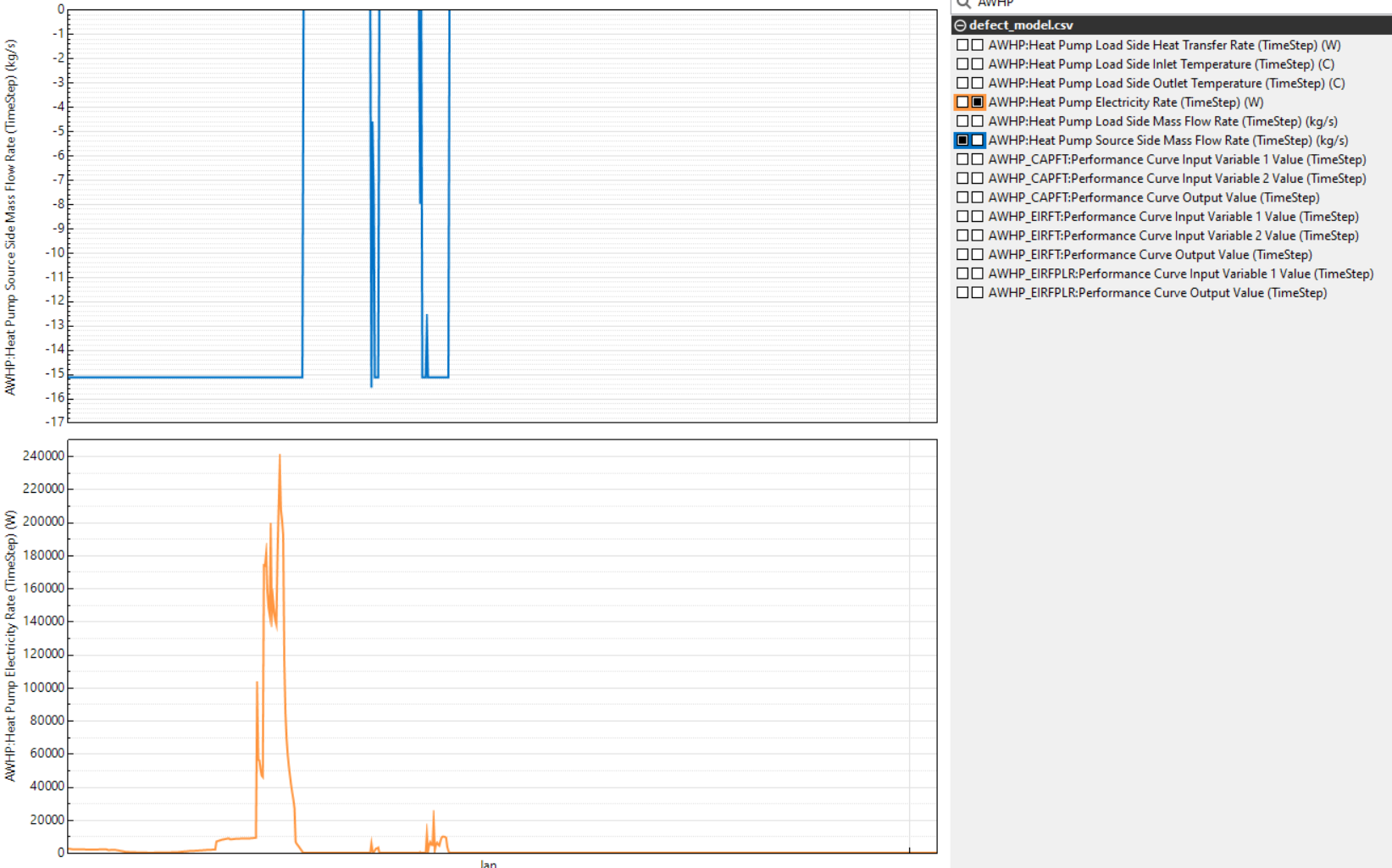Tick first checkbox for AWHP_CAPFT Input Variable 1
1392x868 pixels.
pos(962,159)
